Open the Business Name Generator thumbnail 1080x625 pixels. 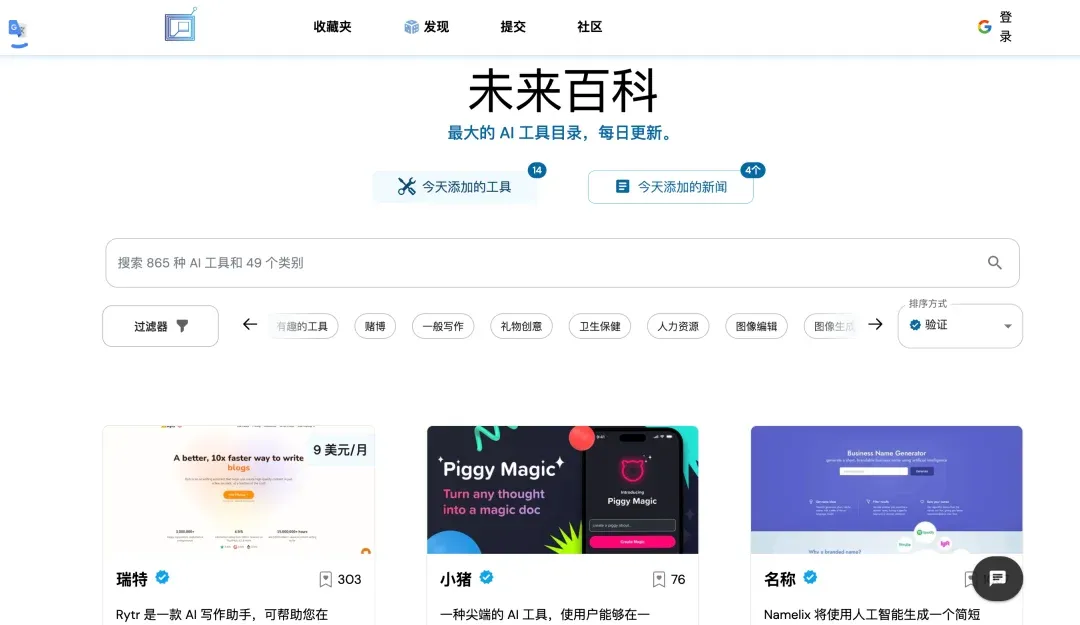(x=886, y=489)
